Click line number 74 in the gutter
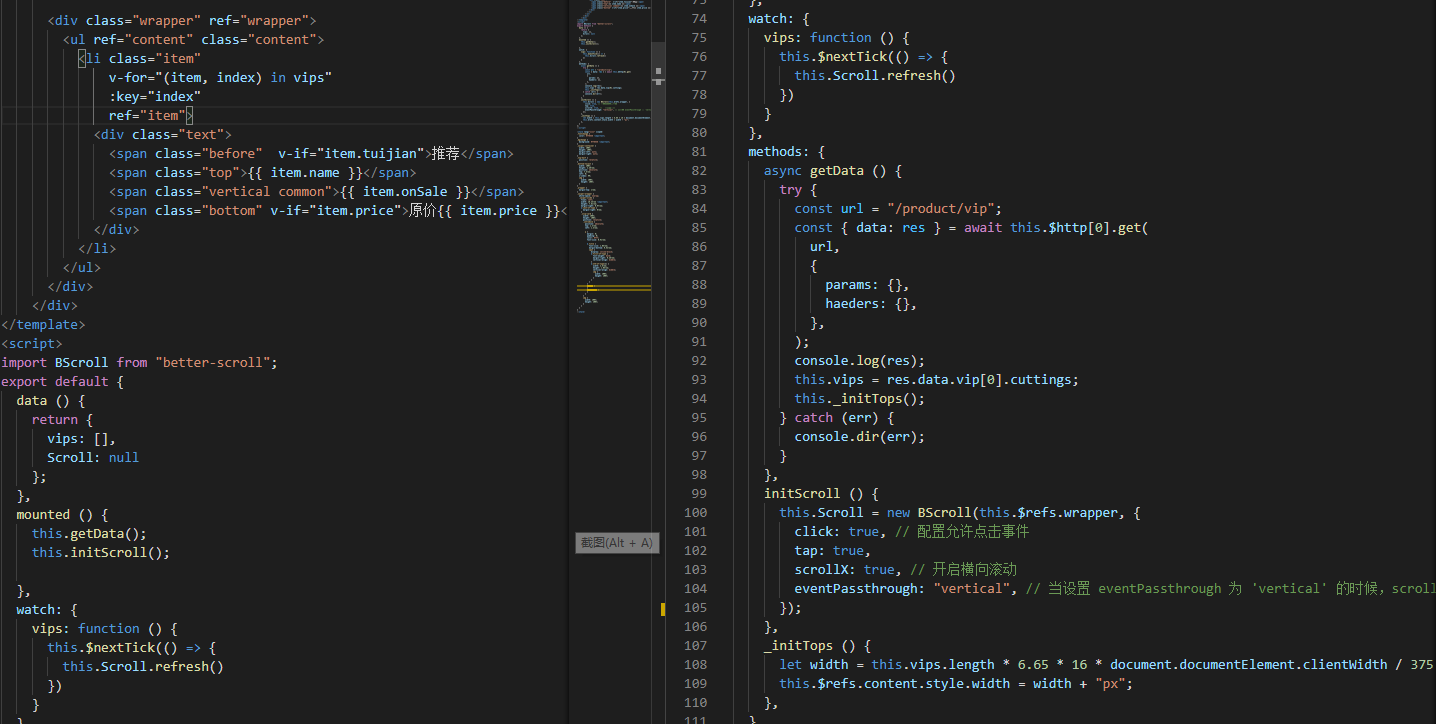The height and width of the screenshot is (724, 1436). coord(698,19)
